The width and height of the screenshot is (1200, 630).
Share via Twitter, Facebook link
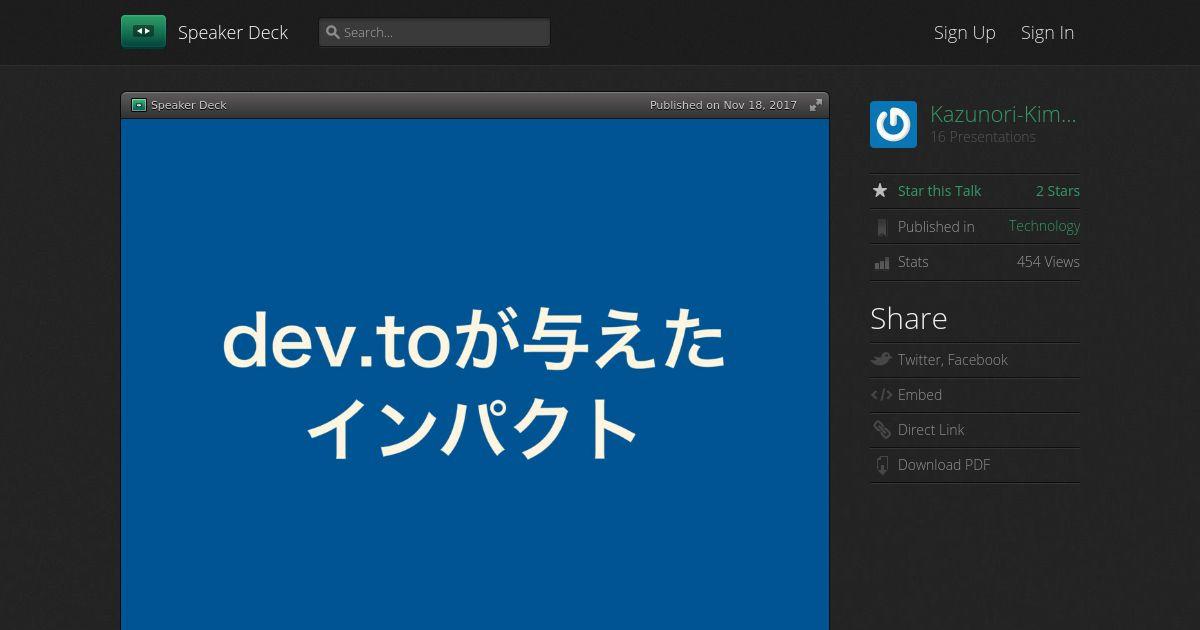[x=952, y=360]
